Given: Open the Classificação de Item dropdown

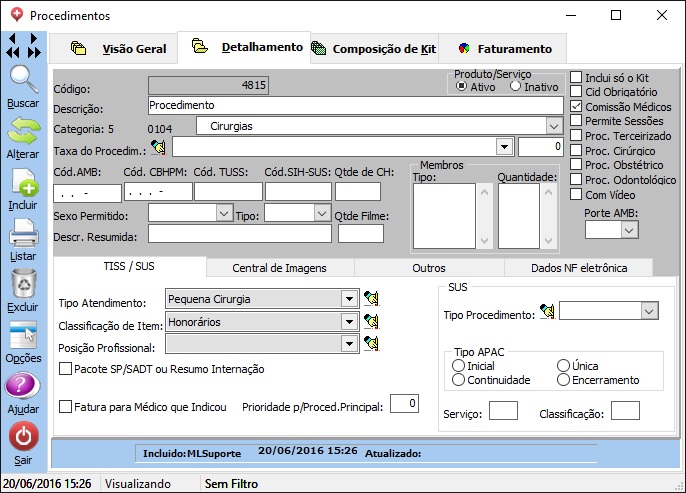Looking at the screenshot, I should (348, 321).
